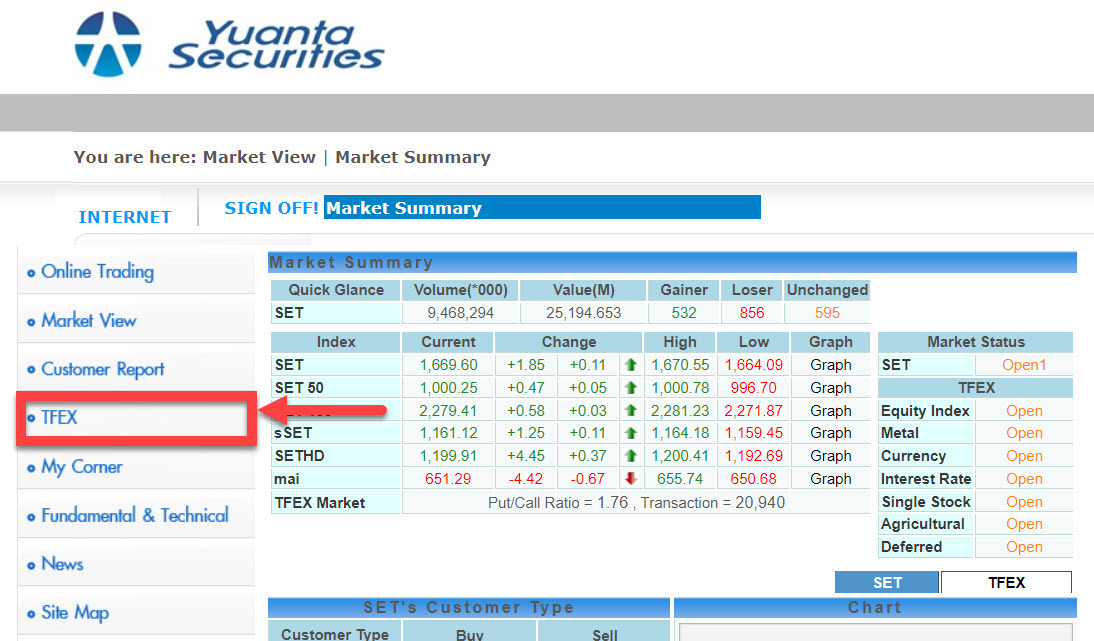Image resolution: width=1094 pixels, height=641 pixels.
Task: Click the green up arrow in SET row
Action: pos(631,365)
